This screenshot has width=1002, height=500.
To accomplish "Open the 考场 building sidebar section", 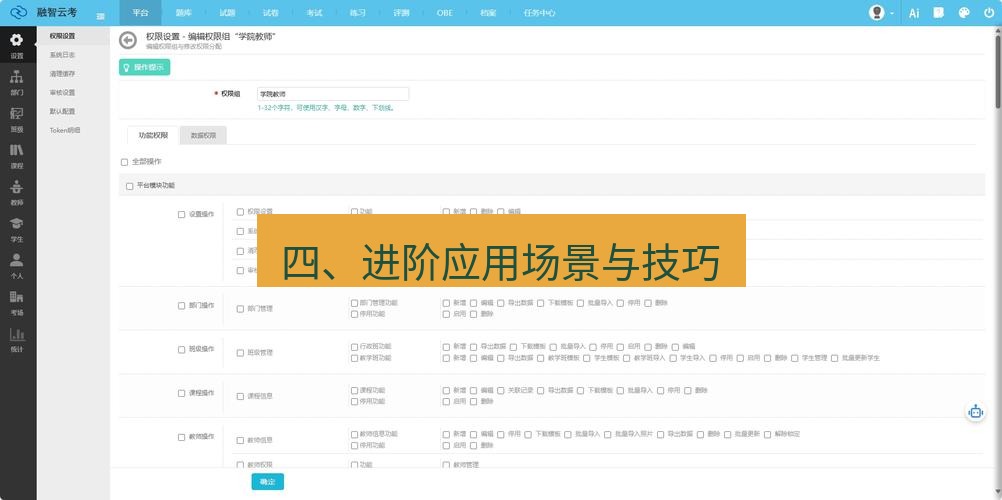I will pyautogui.click(x=17, y=303).
